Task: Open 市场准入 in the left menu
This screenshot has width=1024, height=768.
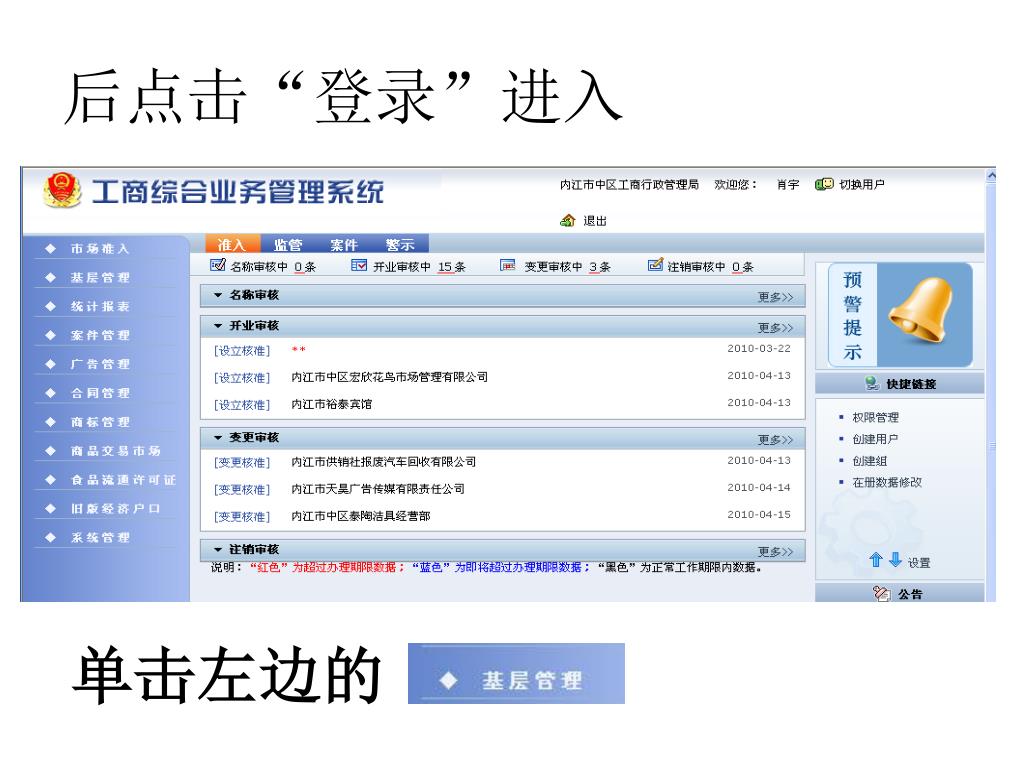Action: point(101,249)
